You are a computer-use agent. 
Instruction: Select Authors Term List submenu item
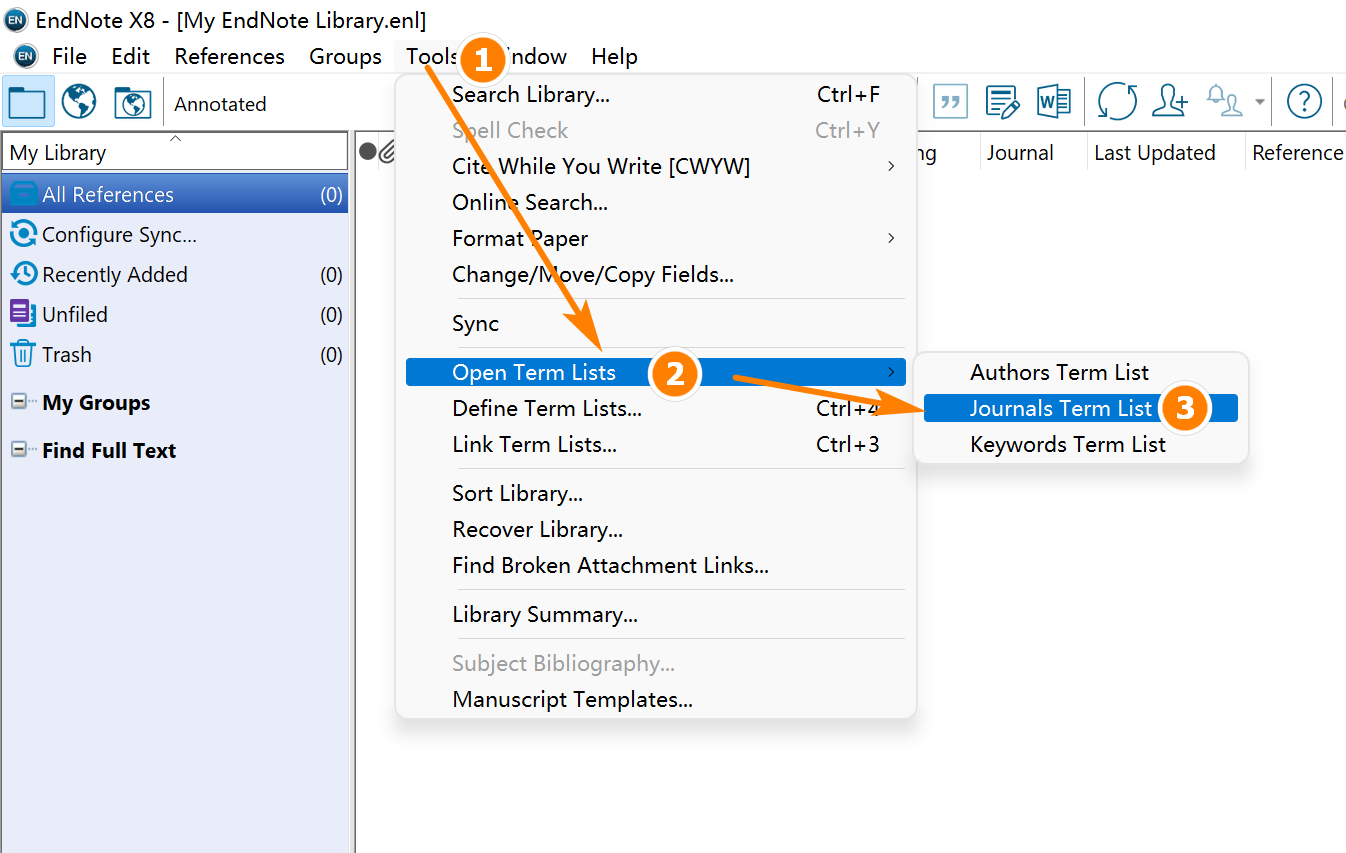[1081, 372]
